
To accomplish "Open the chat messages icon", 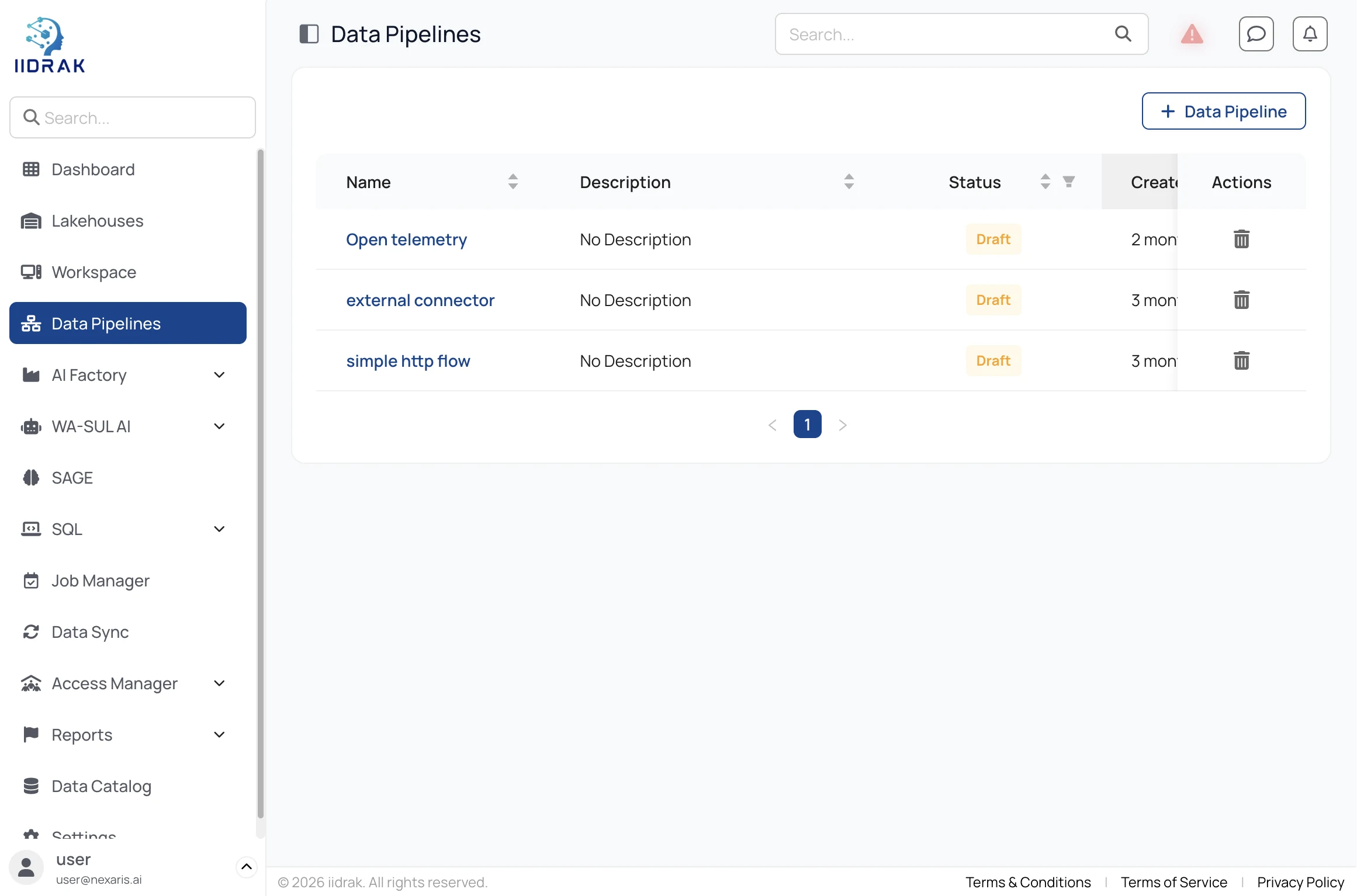I will pyautogui.click(x=1256, y=34).
